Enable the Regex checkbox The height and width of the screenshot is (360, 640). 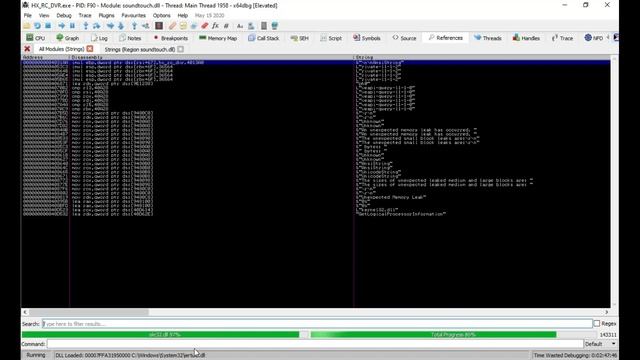(597, 324)
